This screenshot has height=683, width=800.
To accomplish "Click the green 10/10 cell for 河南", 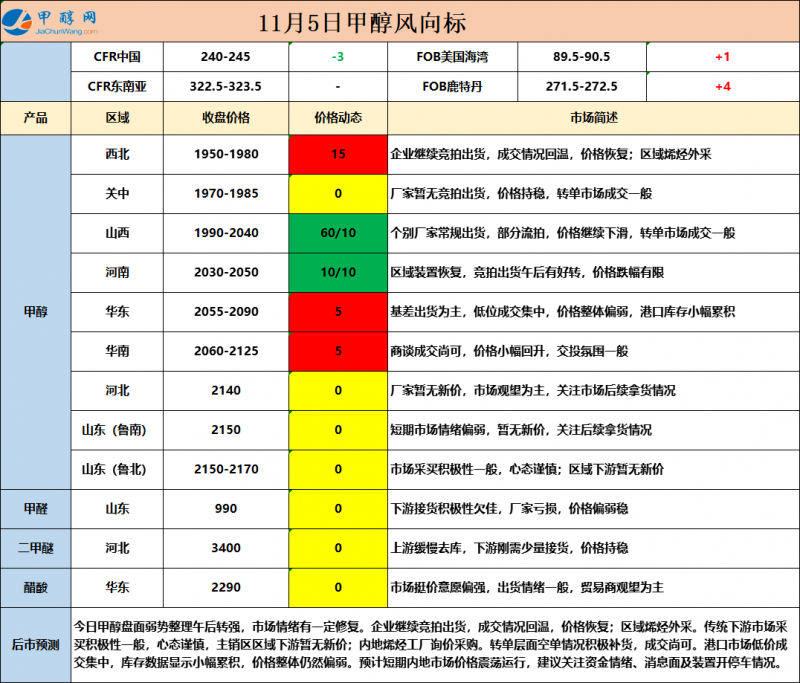I will click(338, 272).
